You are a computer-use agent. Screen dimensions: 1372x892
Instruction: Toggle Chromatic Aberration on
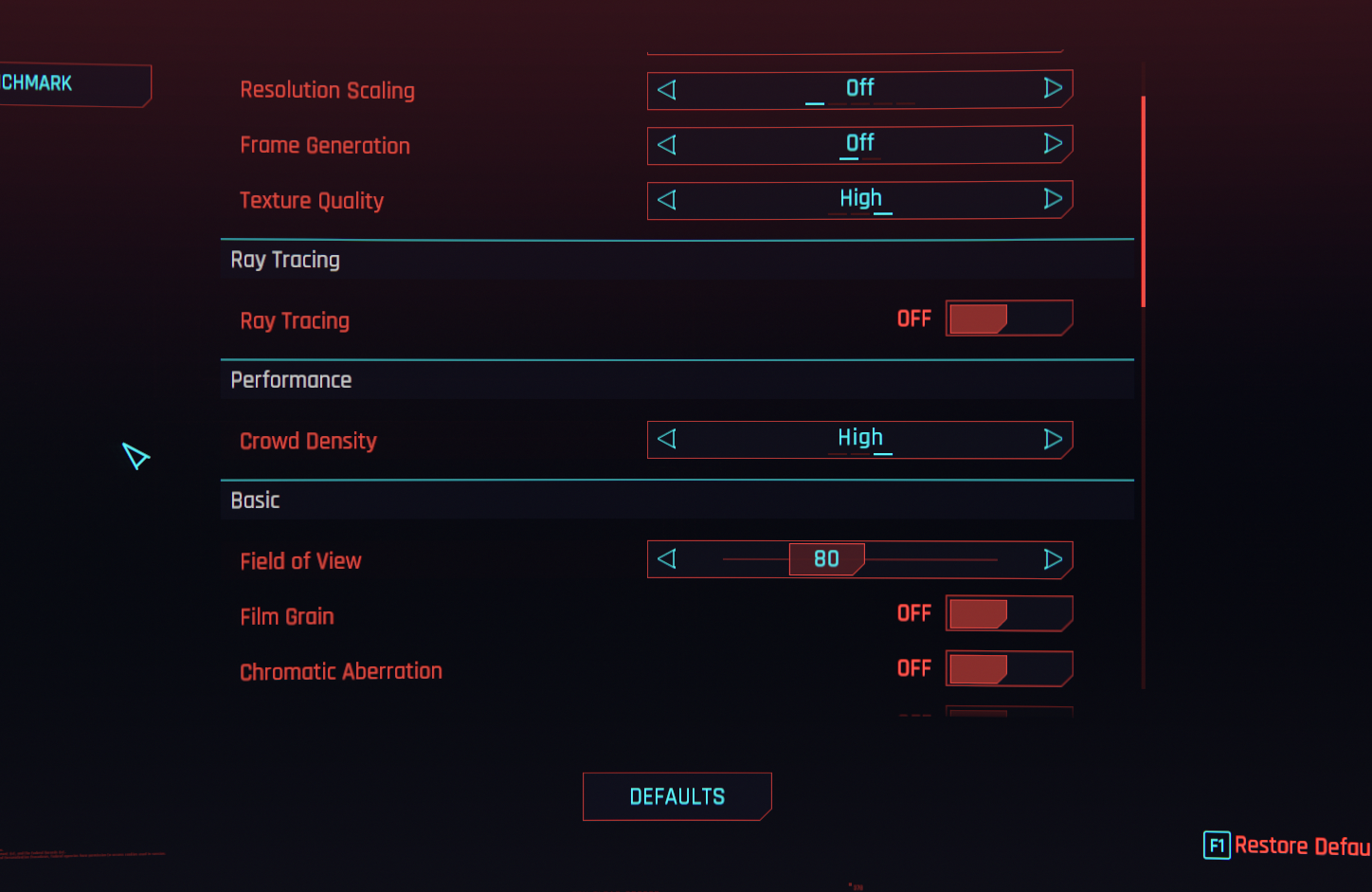(1009, 668)
